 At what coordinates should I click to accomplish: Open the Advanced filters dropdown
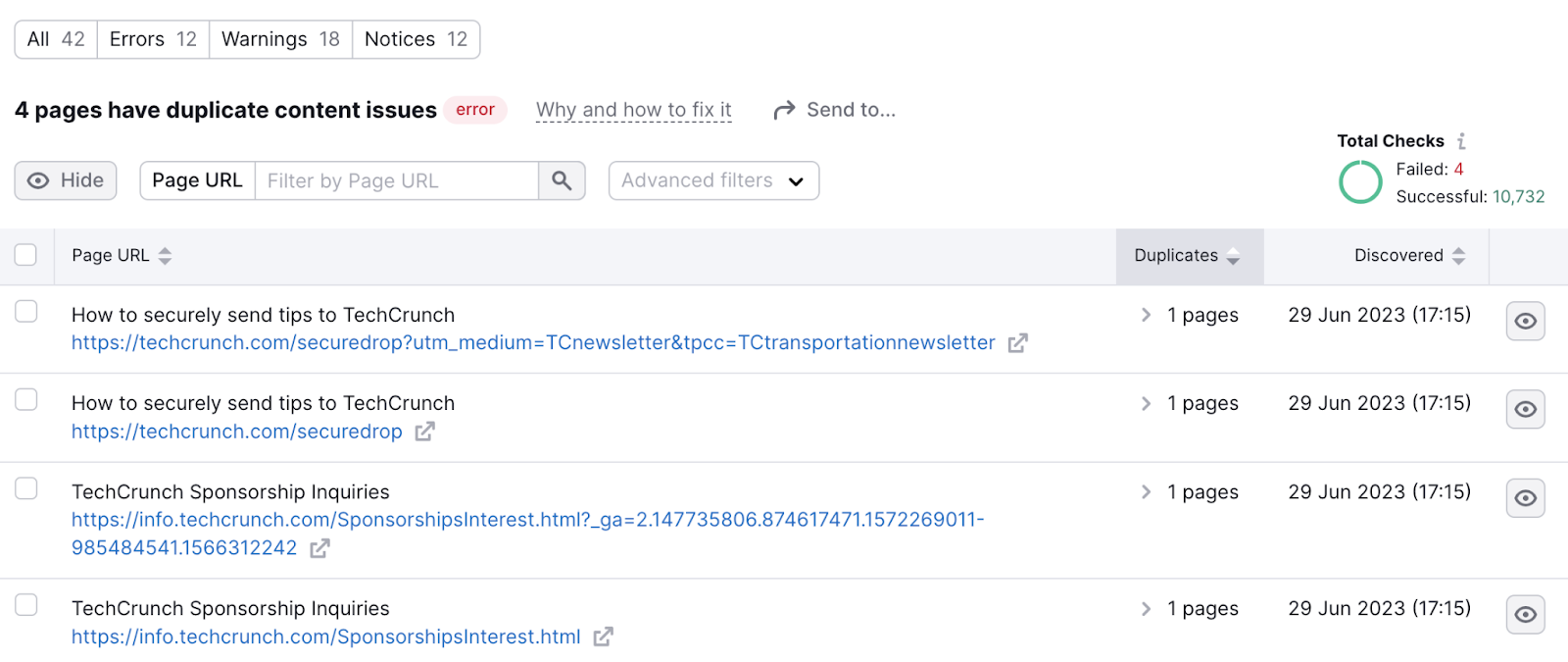[712, 180]
